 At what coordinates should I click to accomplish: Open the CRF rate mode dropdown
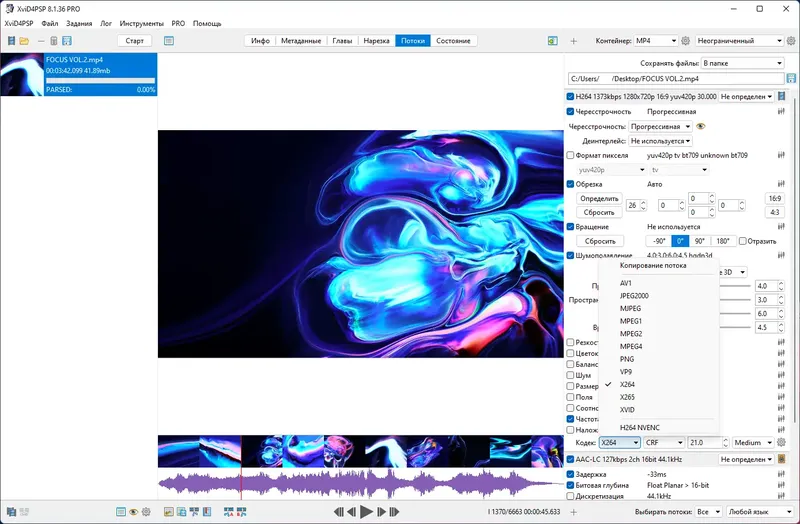click(664, 442)
